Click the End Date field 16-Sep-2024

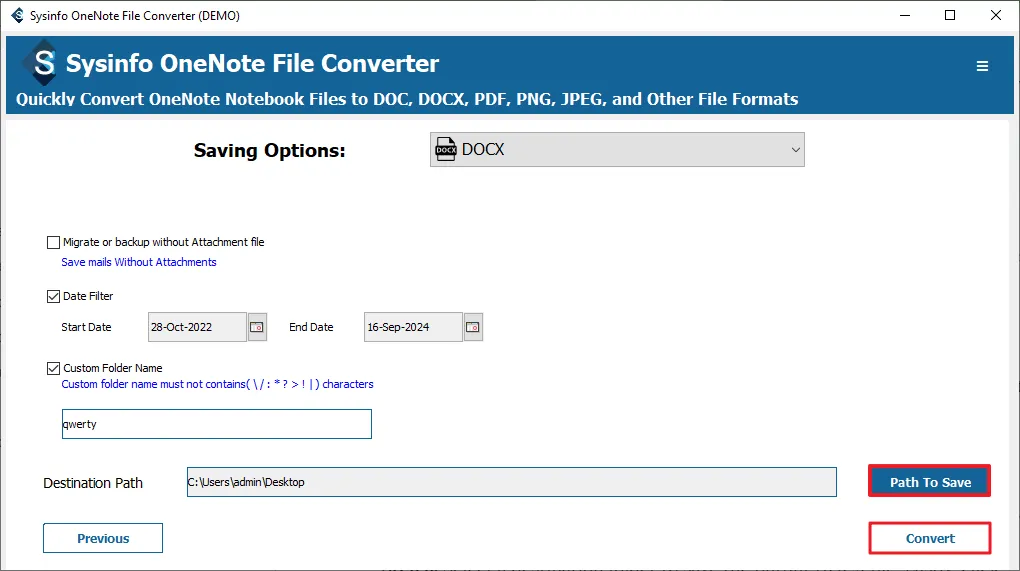pos(413,327)
